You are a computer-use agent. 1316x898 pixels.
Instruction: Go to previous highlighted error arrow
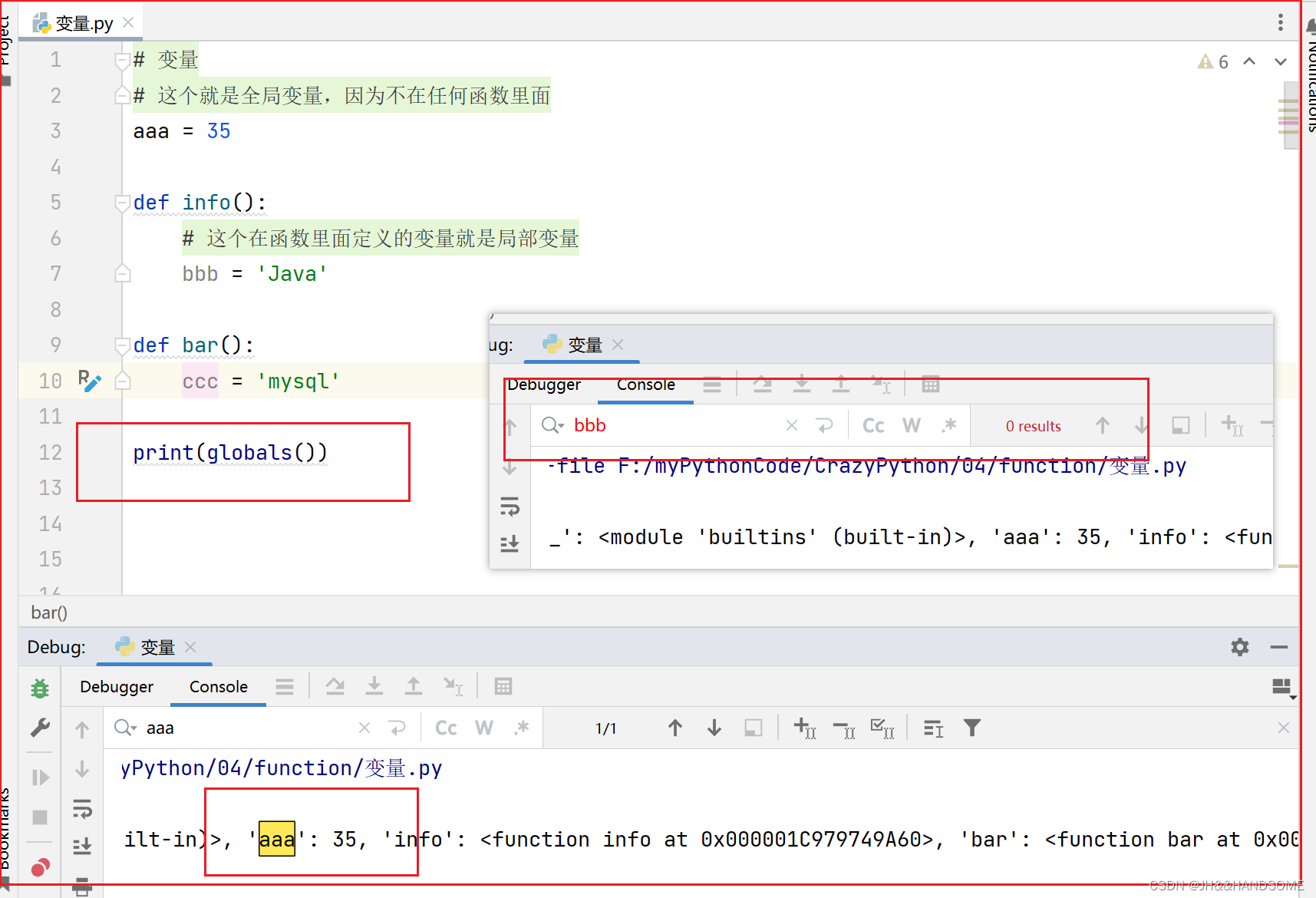1249,61
